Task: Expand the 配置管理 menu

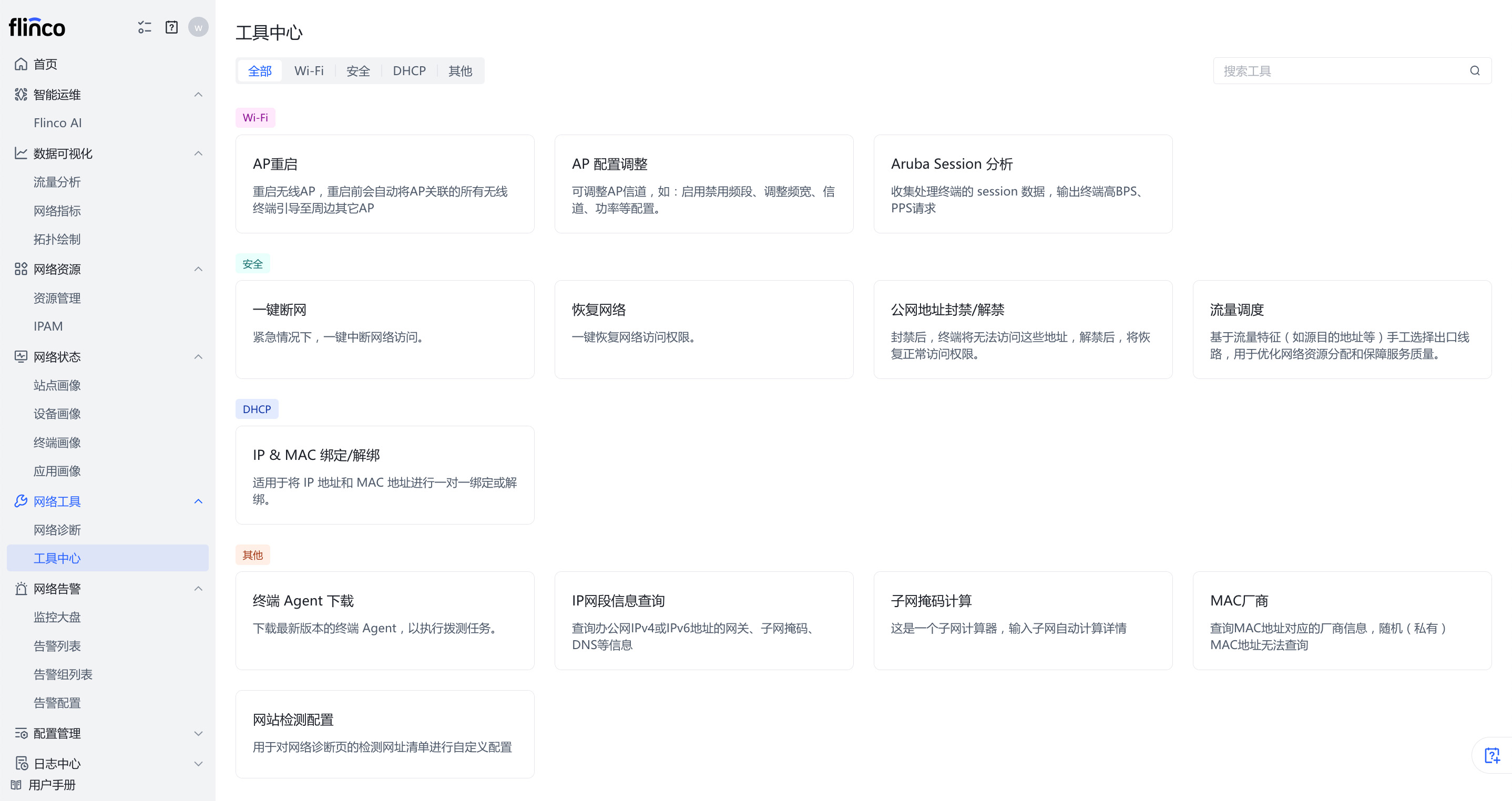Action: point(198,734)
